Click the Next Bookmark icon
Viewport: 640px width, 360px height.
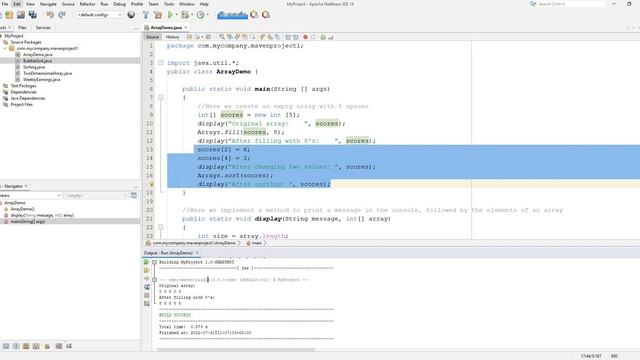(270, 37)
